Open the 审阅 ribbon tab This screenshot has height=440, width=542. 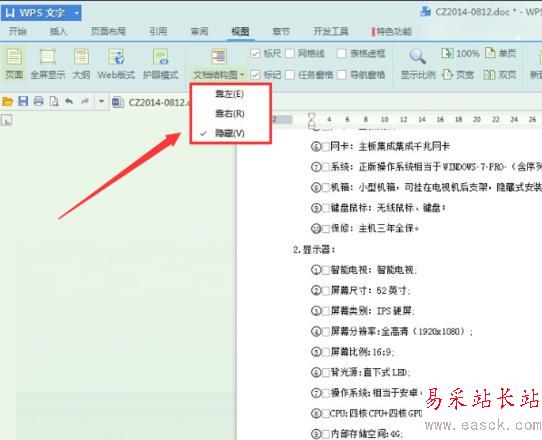point(199,31)
